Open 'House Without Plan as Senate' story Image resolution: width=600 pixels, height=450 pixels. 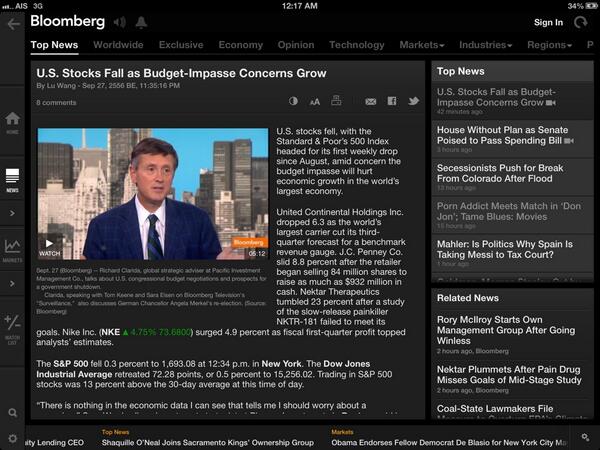[512, 139]
